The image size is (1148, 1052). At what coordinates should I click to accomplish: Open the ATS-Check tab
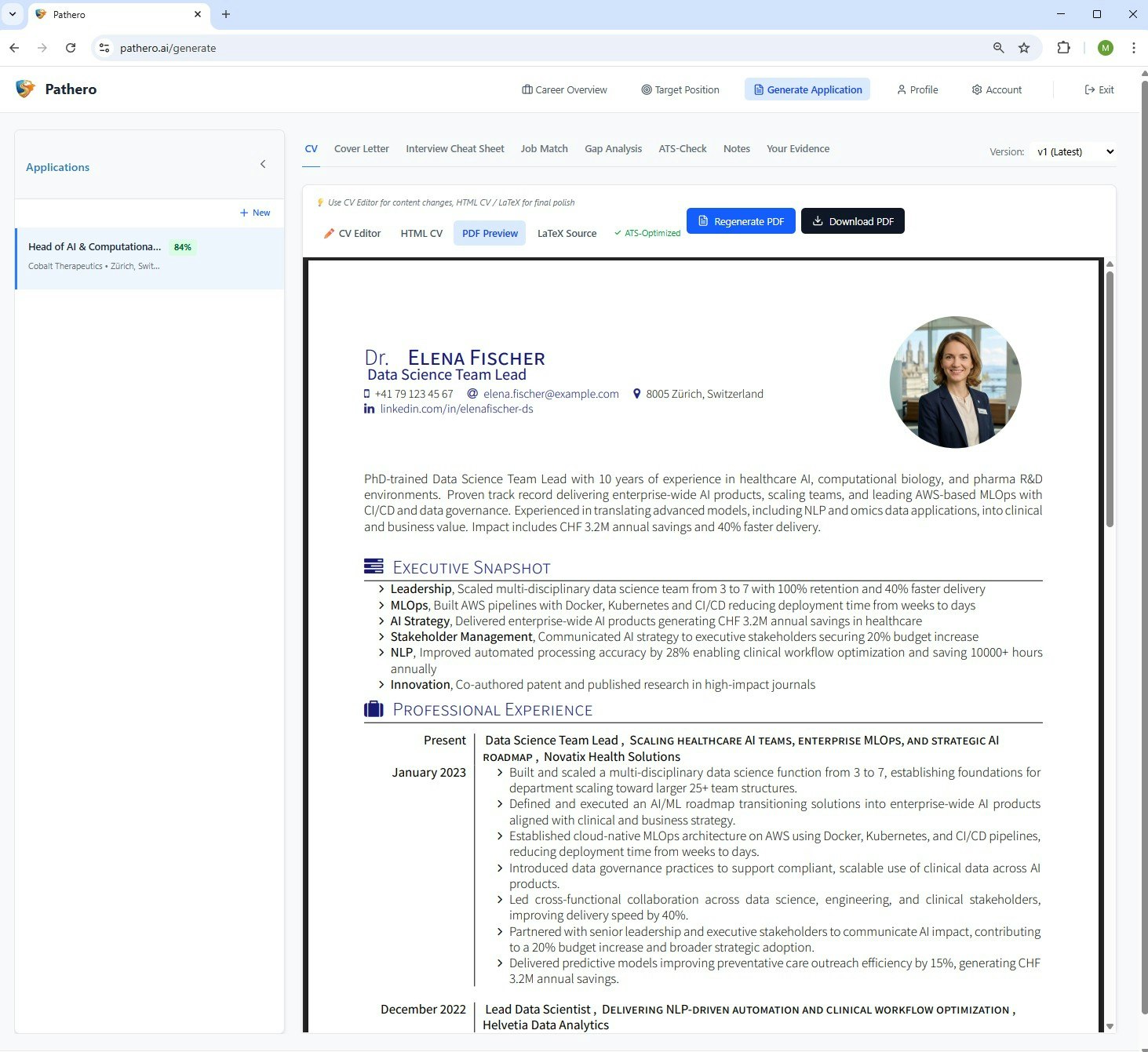click(683, 148)
